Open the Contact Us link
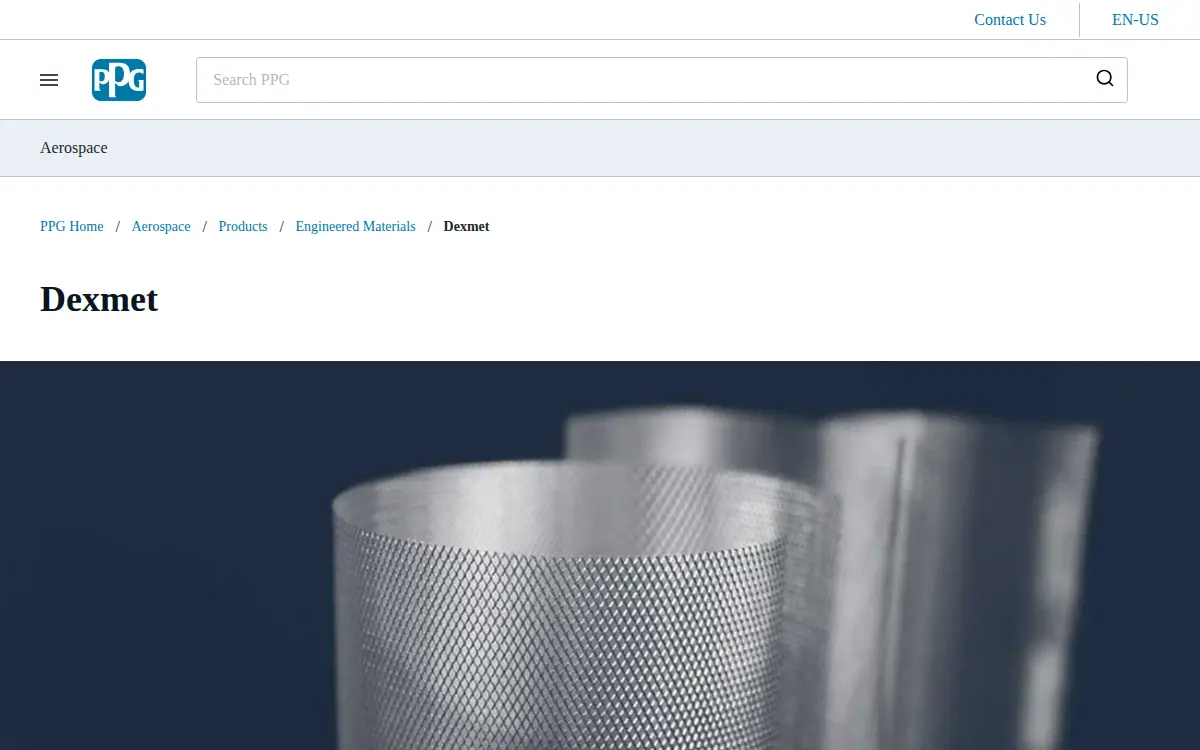 [x=1010, y=20]
